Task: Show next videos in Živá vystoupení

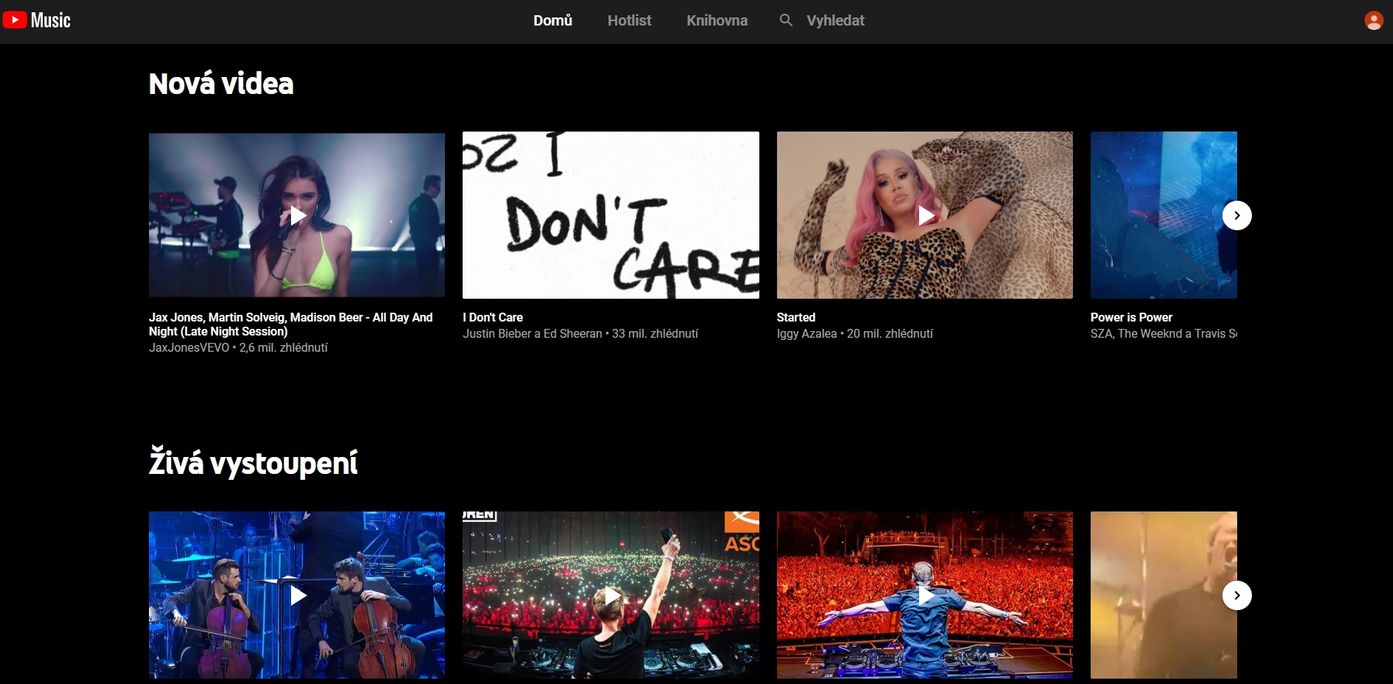Action: (x=1237, y=595)
